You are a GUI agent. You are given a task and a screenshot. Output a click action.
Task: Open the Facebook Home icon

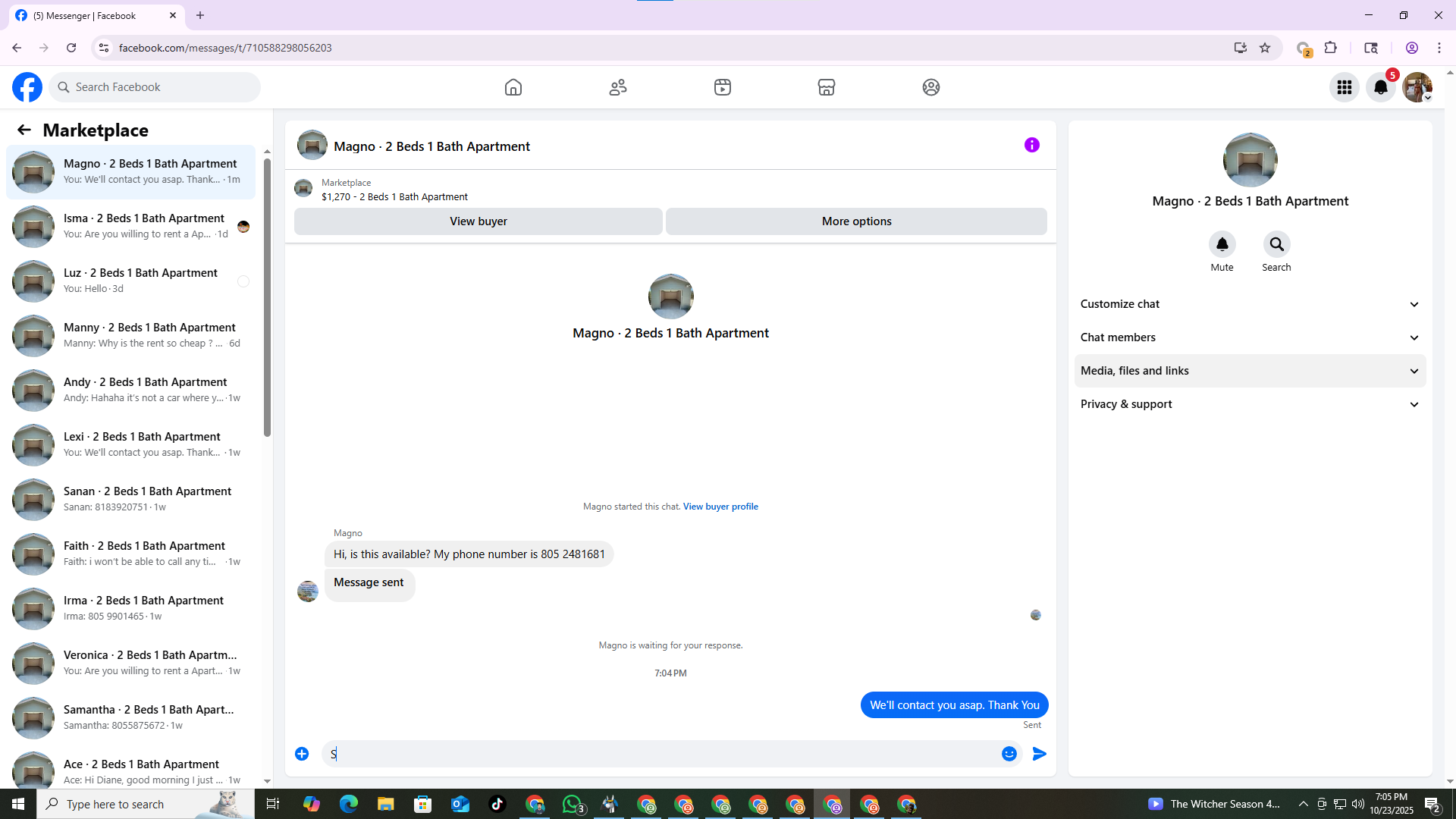click(x=513, y=87)
